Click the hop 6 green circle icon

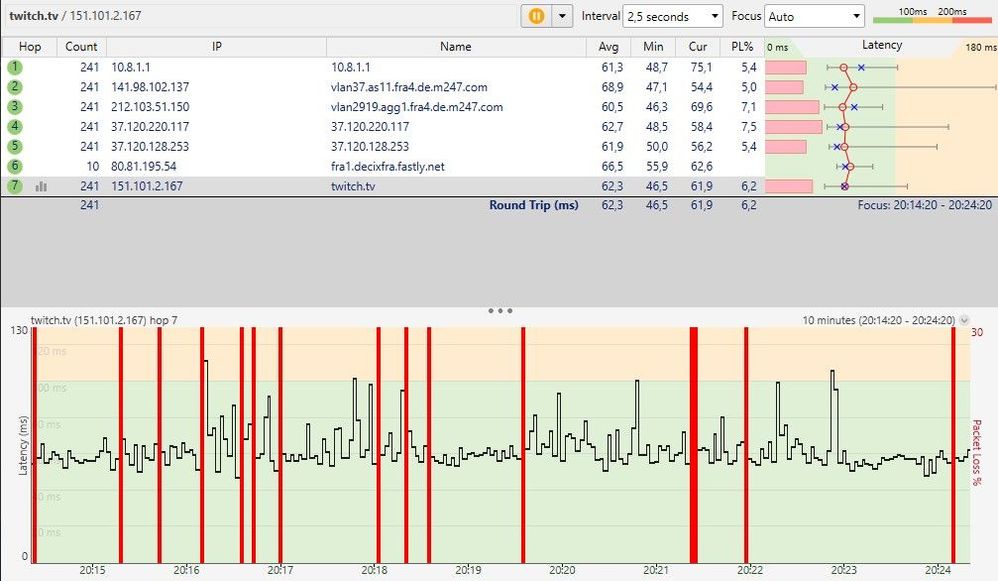point(14,166)
